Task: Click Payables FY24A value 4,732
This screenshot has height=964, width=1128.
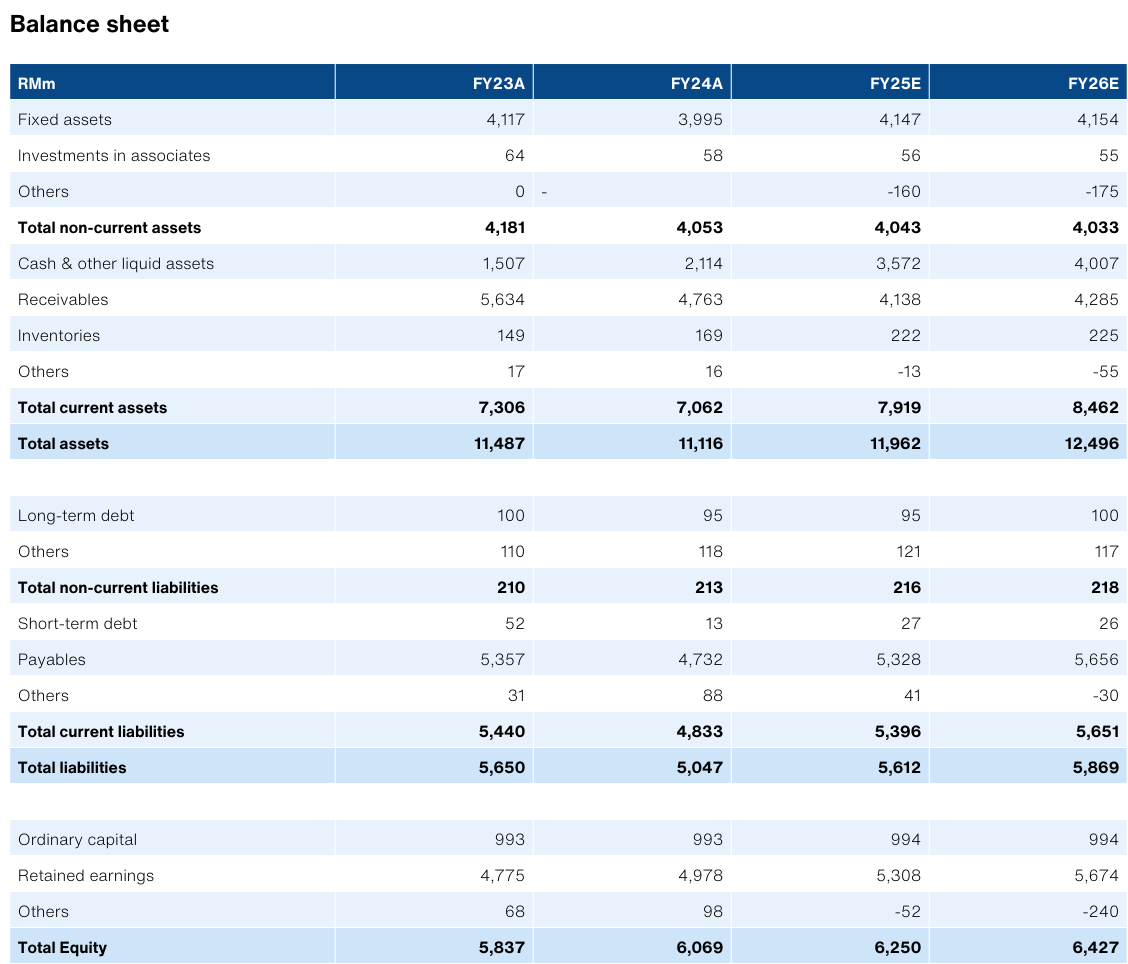Action: tap(701, 659)
